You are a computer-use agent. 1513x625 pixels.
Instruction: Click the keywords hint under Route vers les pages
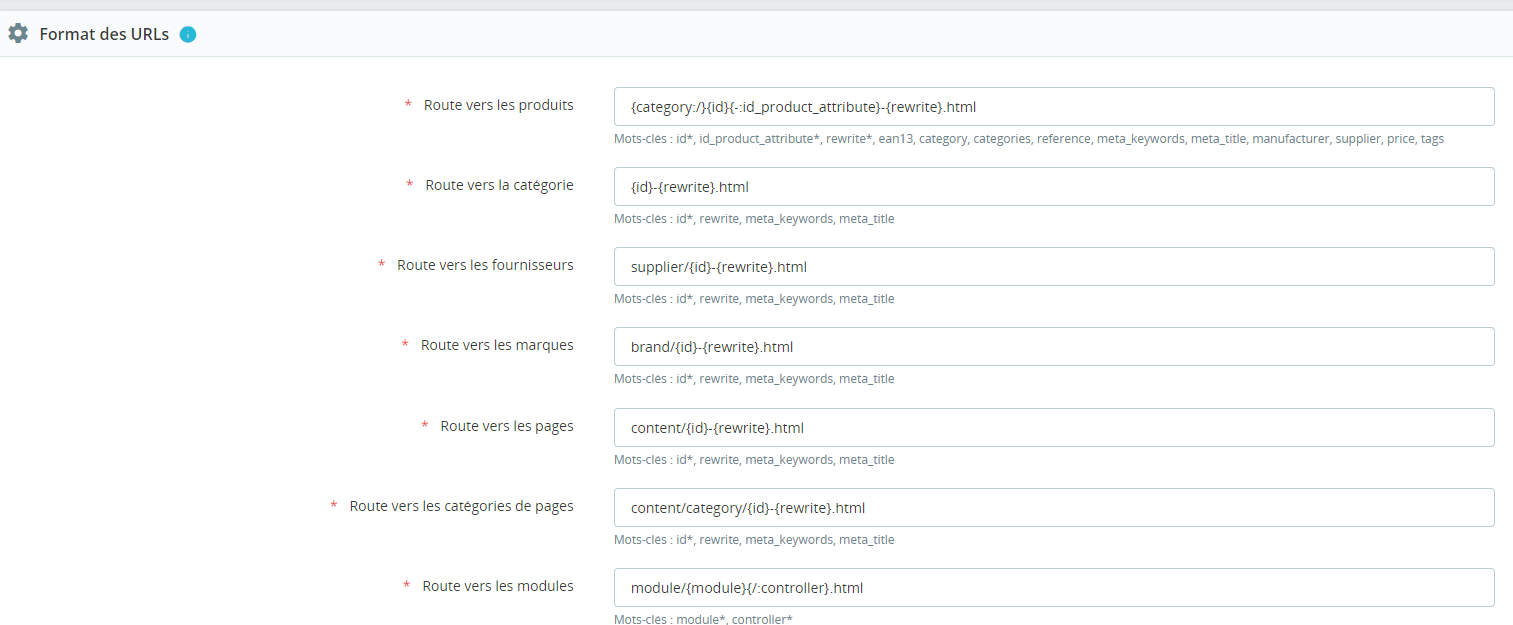(x=754, y=460)
